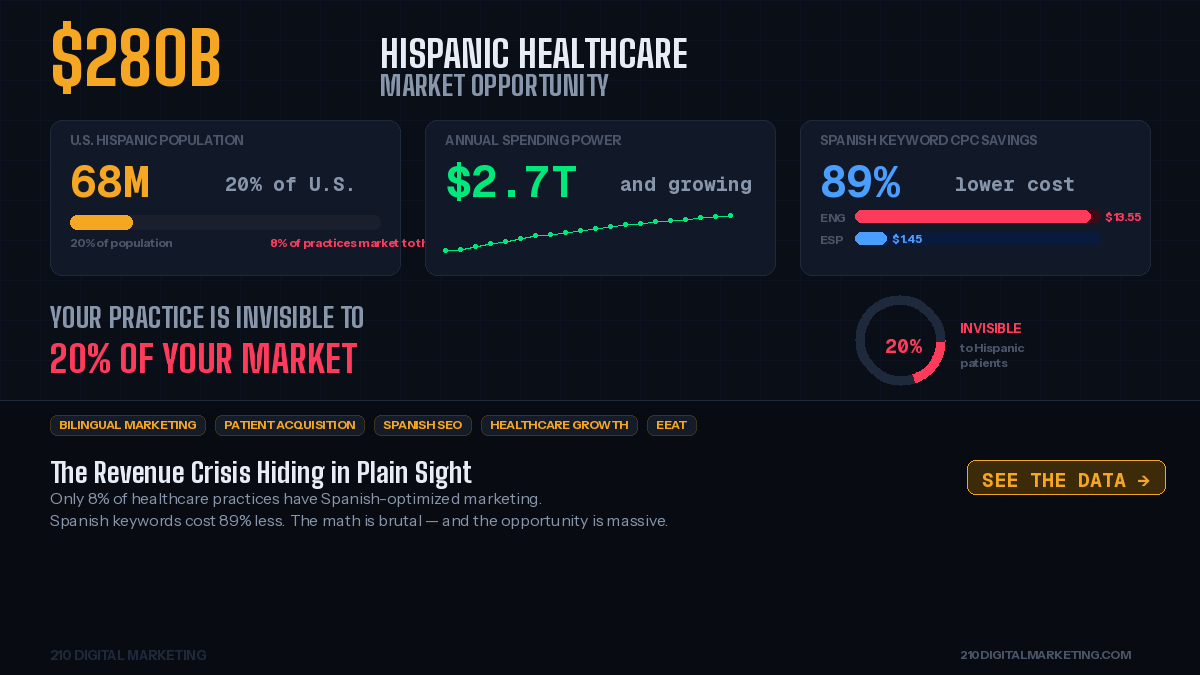Select the 89% CPC savings statistic
This screenshot has width=1200, height=675.
tap(860, 183)
